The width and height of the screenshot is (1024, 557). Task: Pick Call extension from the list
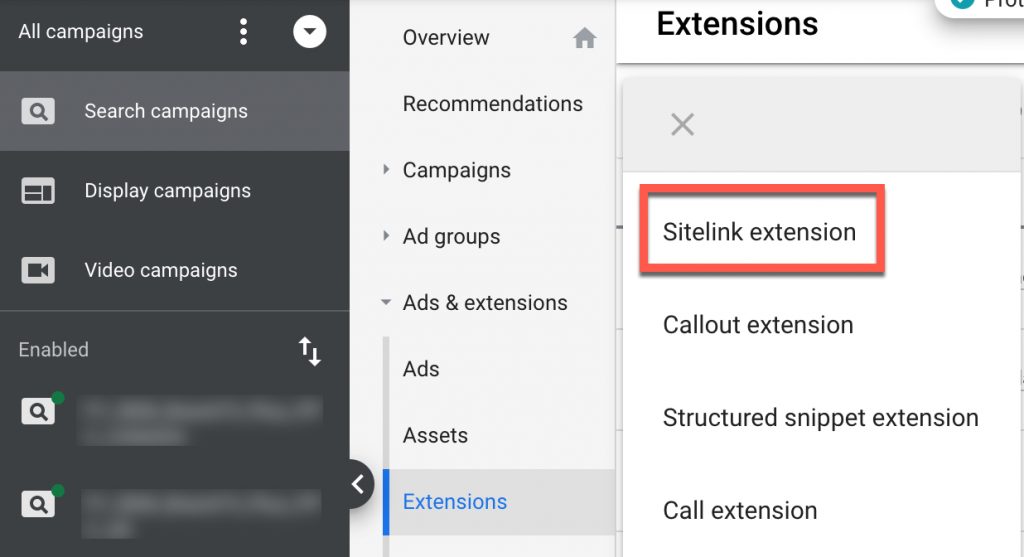(x=739, y=511)
